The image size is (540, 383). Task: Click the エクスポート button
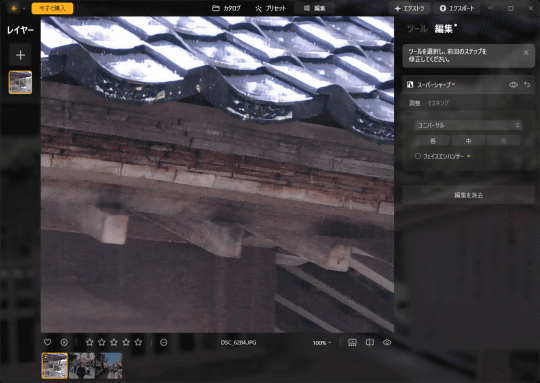(x=457, y=8)
